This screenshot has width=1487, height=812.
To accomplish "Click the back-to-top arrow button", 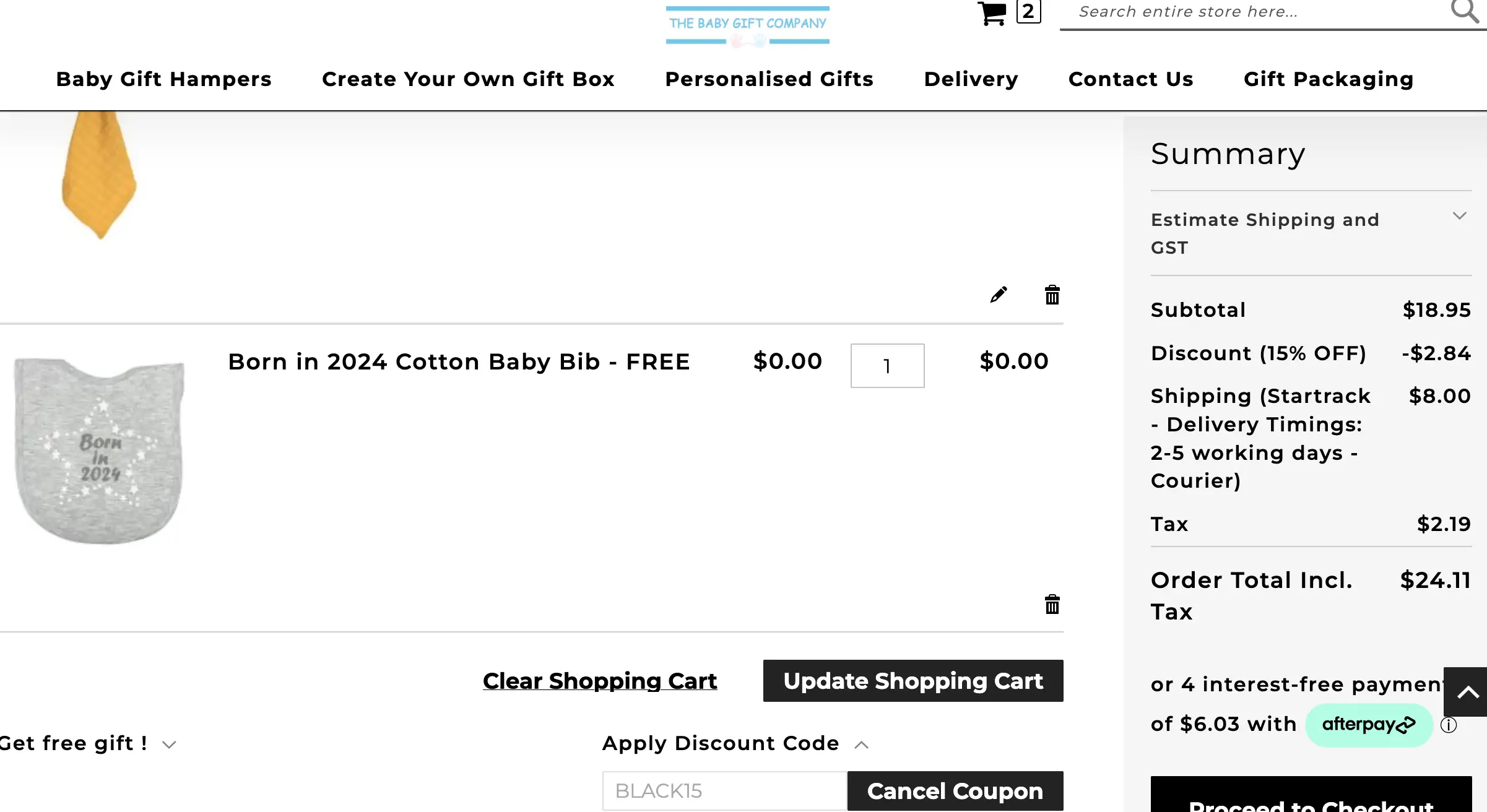I will point(1466,692).
